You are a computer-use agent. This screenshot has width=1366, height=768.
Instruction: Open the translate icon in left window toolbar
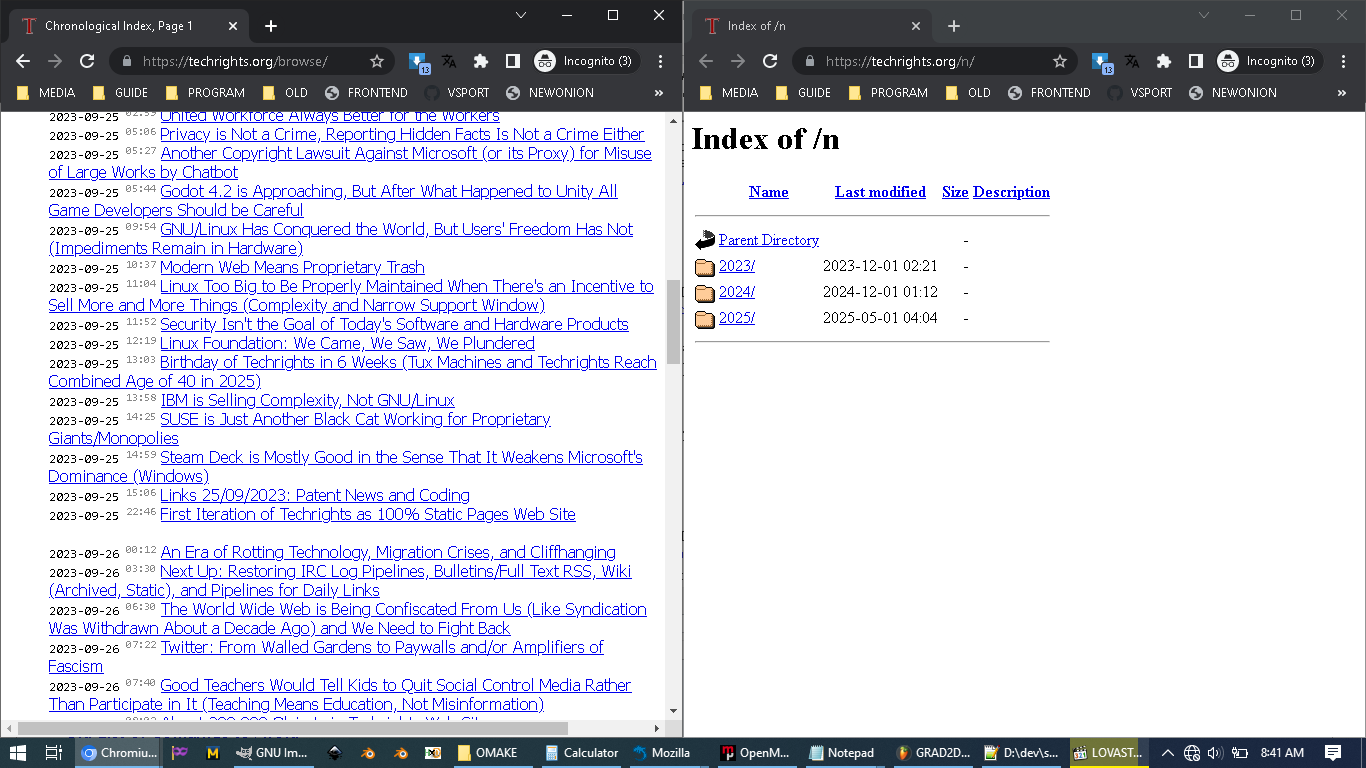[x=449, y=61]
